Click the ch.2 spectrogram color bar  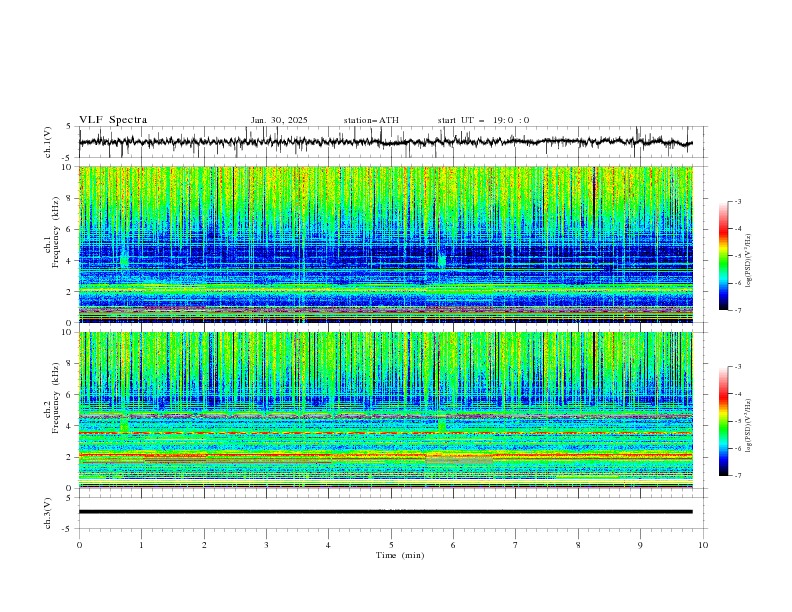pos(723,421)
